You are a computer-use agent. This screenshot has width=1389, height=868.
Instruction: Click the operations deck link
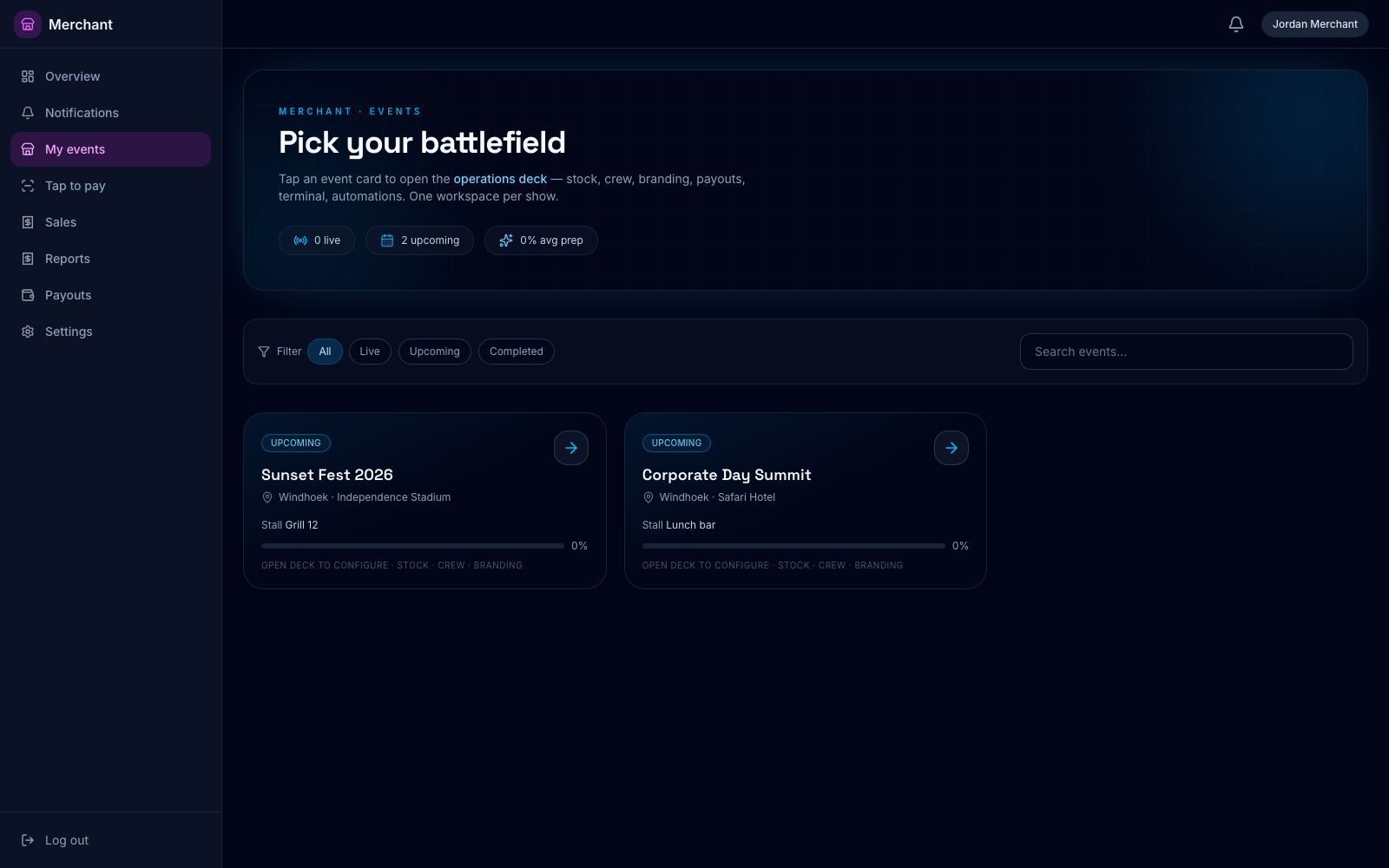(x=500, y=179)
